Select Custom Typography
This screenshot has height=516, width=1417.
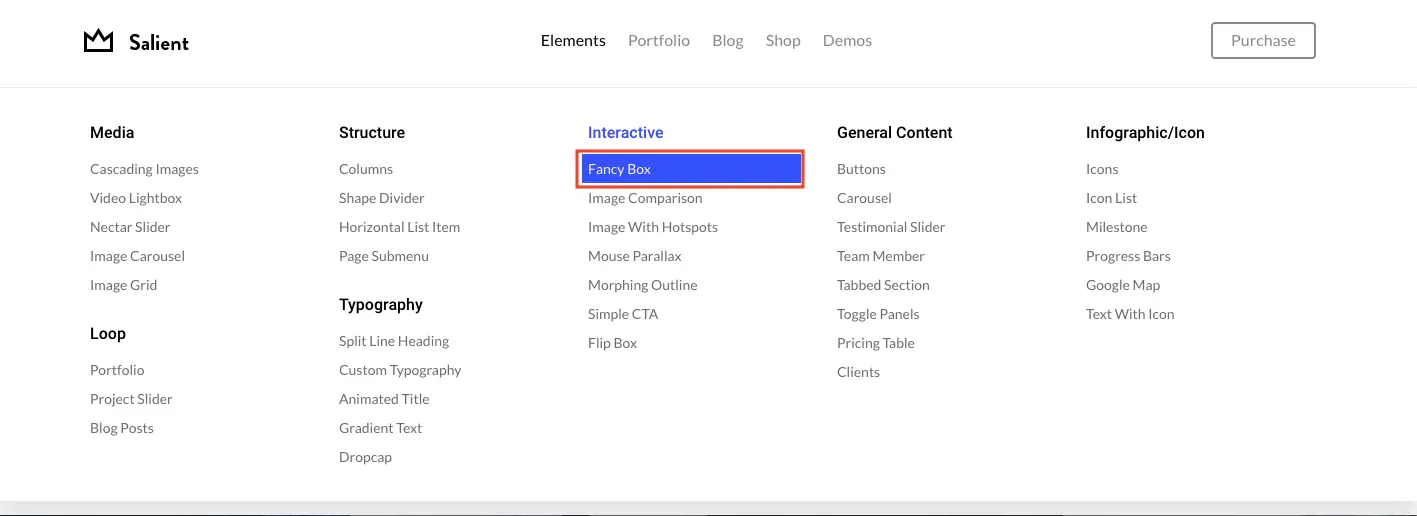coord(400,370)
